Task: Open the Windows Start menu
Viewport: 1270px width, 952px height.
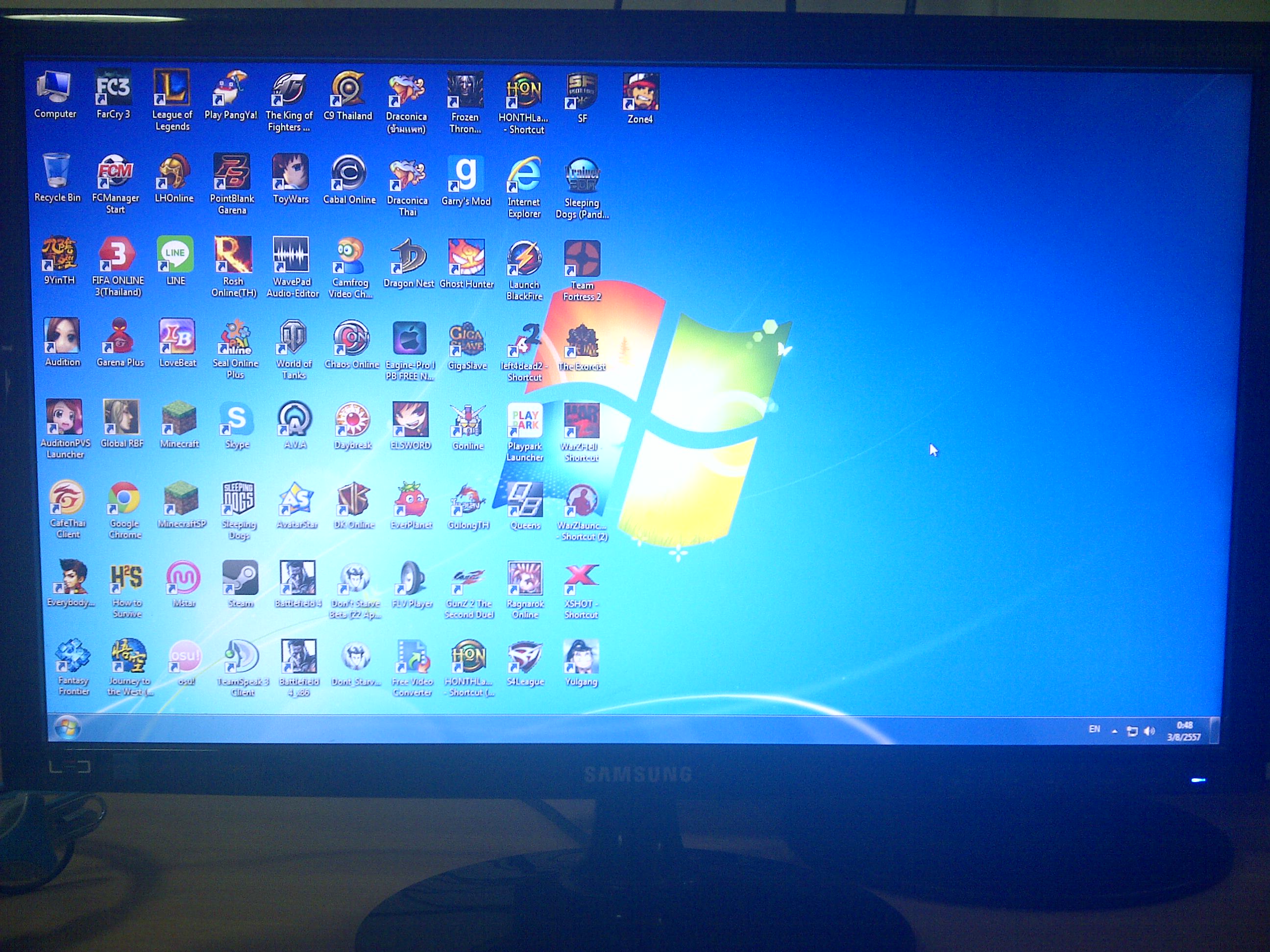Action: 67,728
